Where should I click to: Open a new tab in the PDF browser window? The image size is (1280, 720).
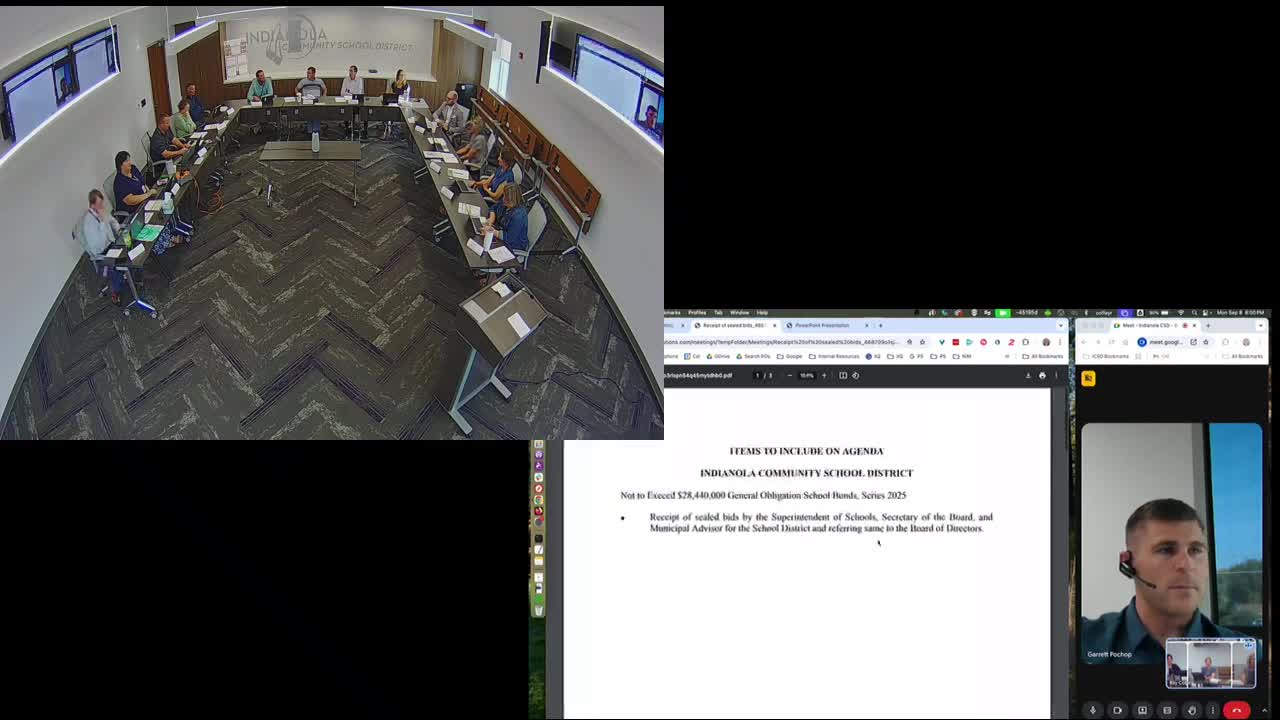coord(881,325)
